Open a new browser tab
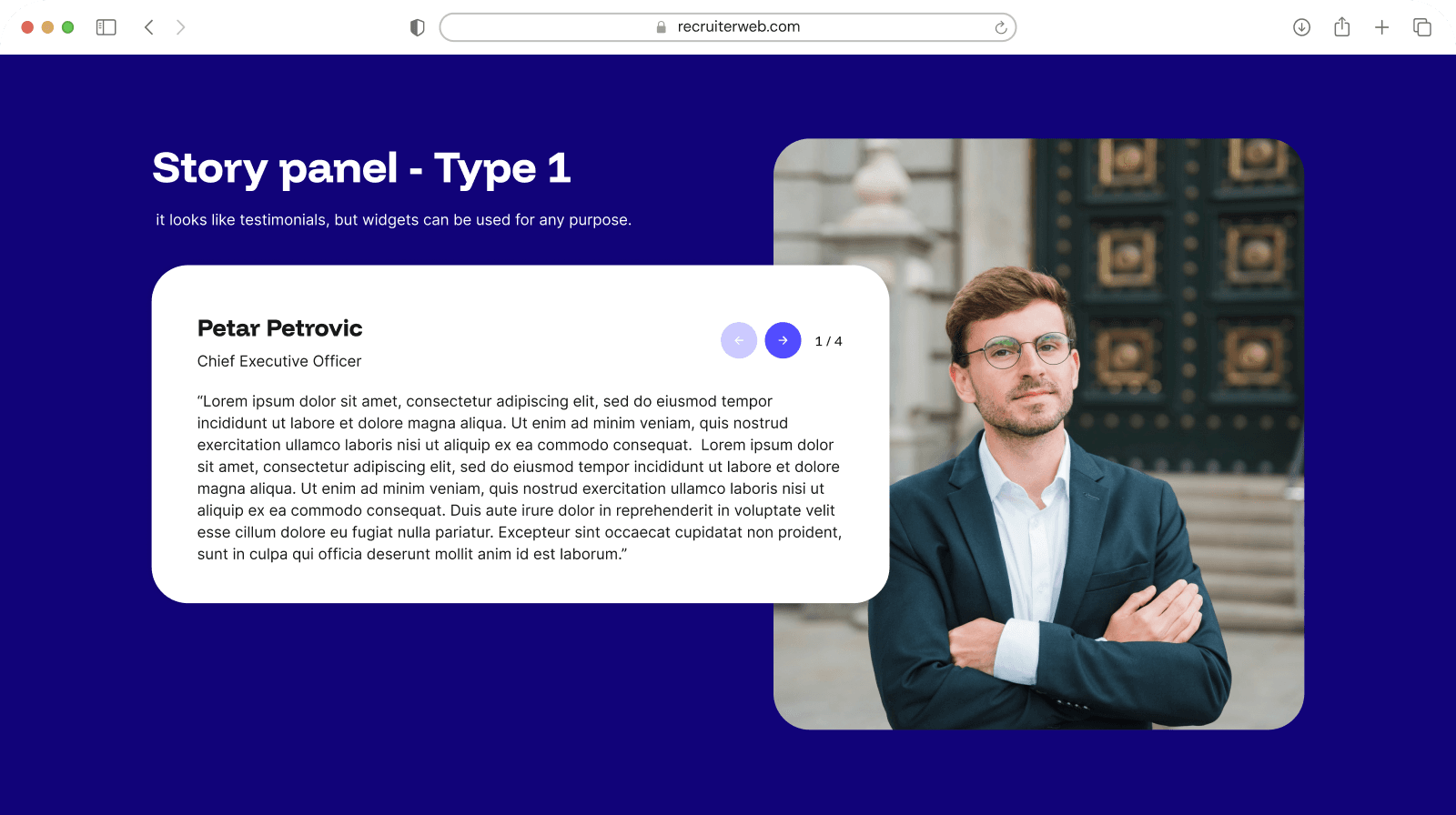The height and width of the screenshot is (815, 1456). coord(1381,27)
